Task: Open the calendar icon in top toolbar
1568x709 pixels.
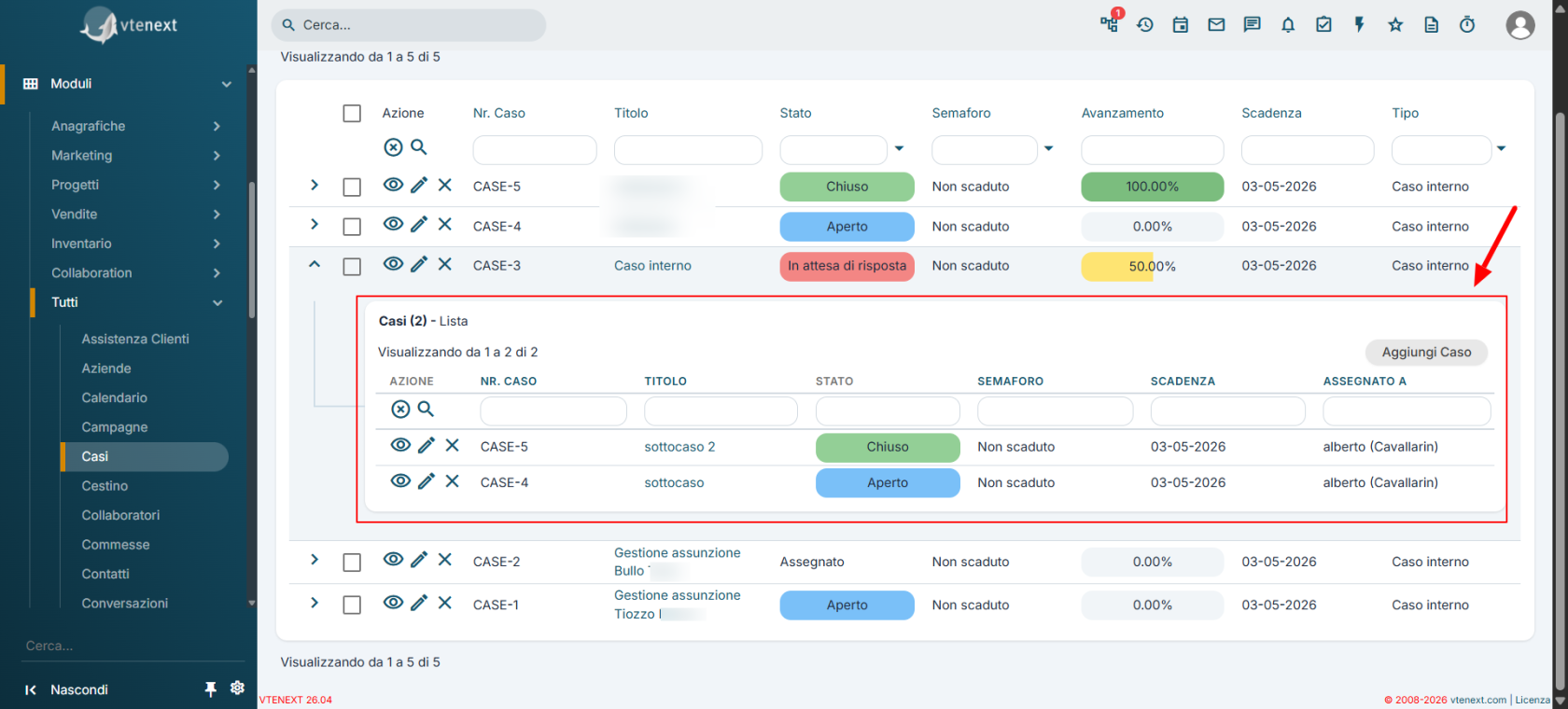Action: tap(1181, 25)
